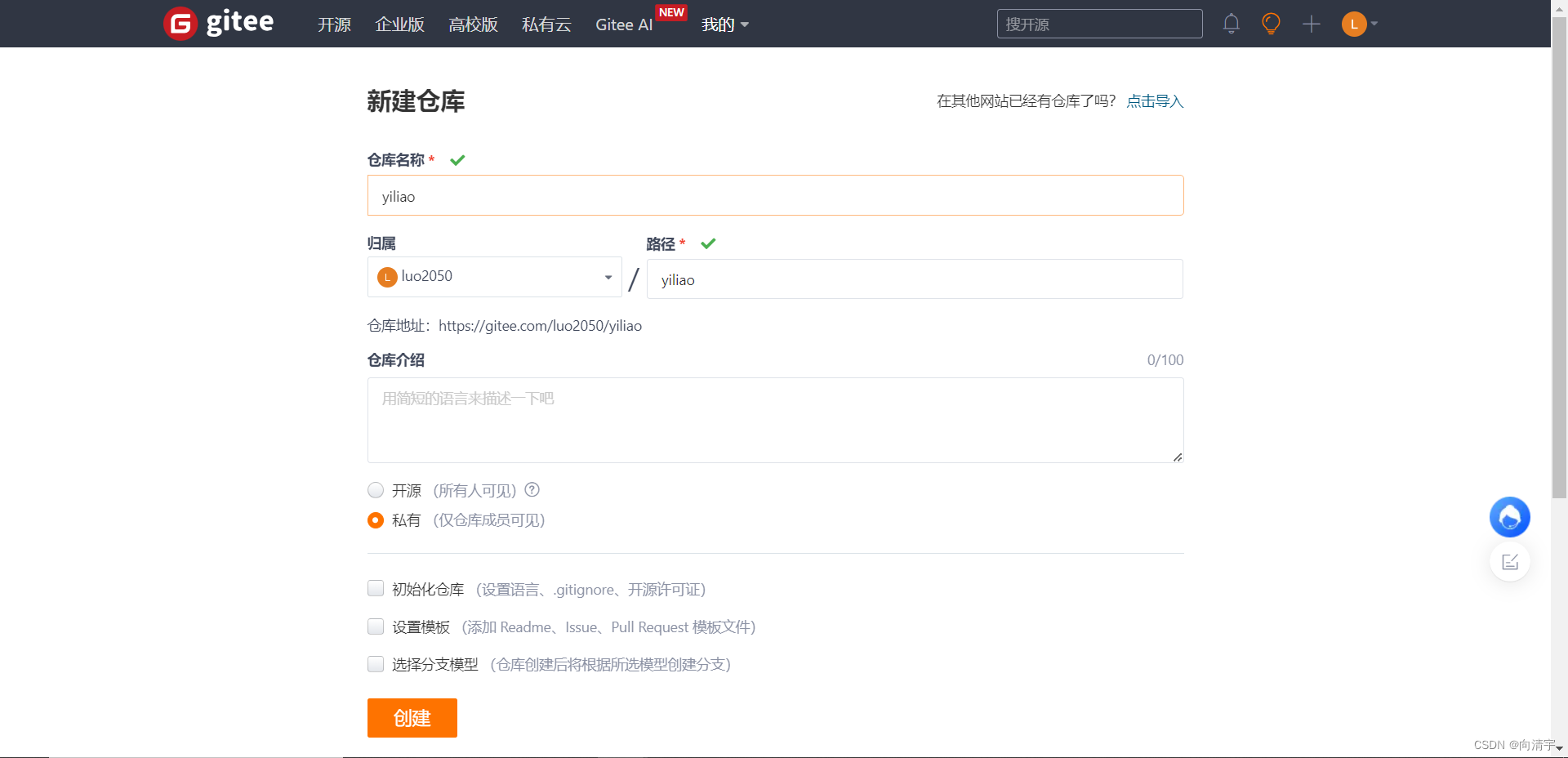Open the notifications bell
Viewport: 1568px width, 758px height.
[x=1232, y=24]
